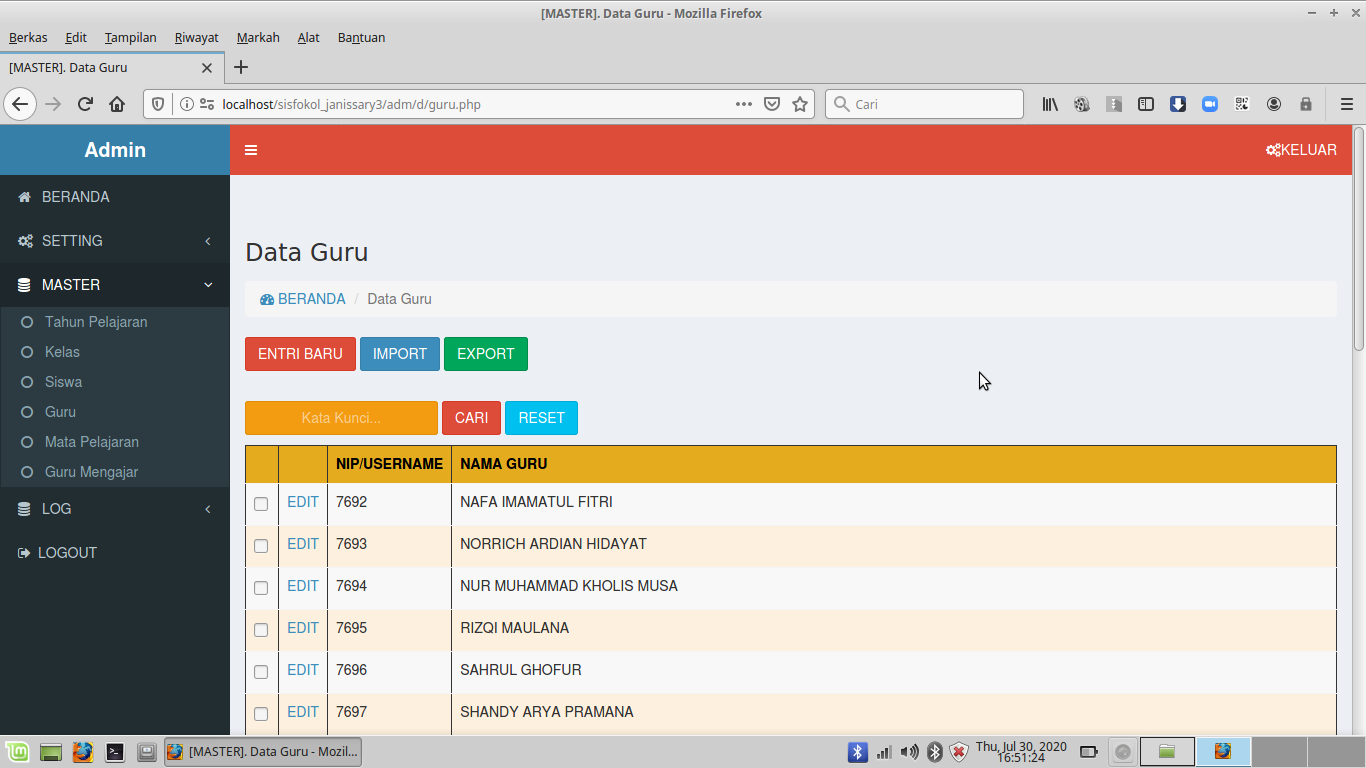Open the Bluetooth tray icon
Viewport: 1366px width, 768px height.
[857, 752]
